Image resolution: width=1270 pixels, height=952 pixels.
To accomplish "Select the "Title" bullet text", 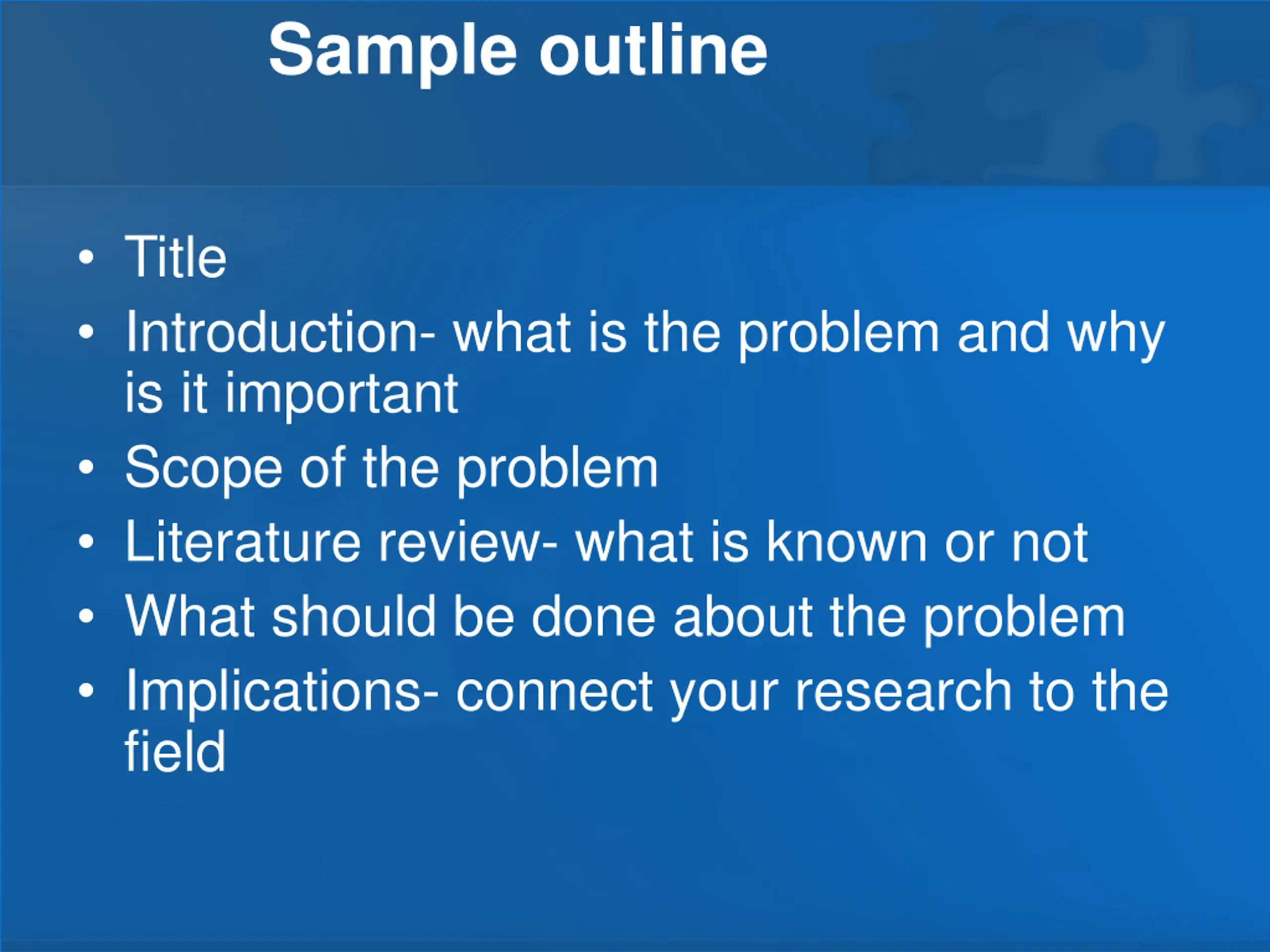I will (x=176, y=256).
